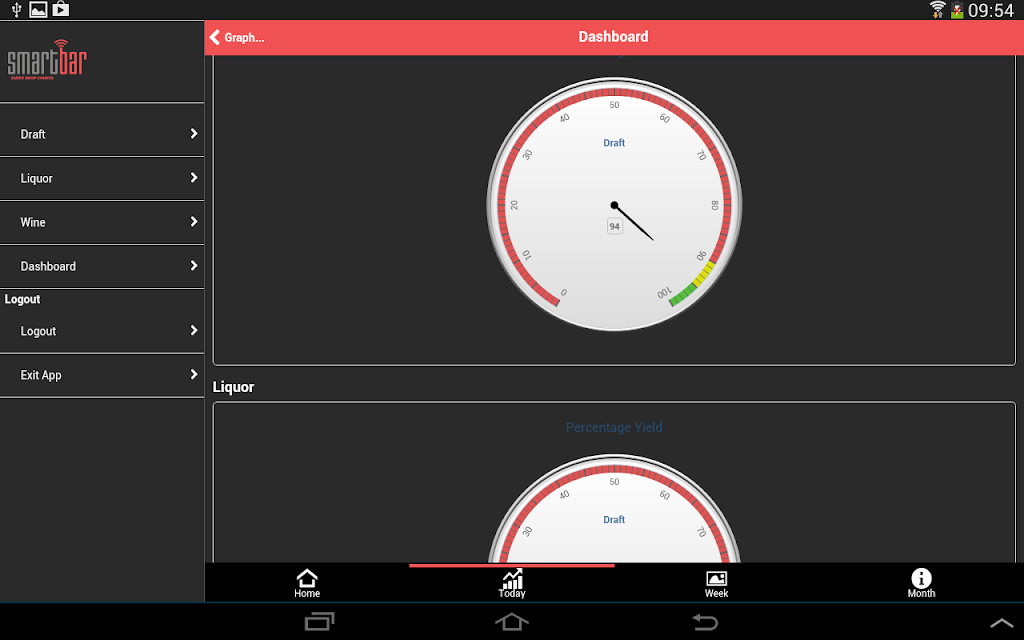Click chevron beside Logout row
Viewport: 1024px width, 640px height.
193,330
